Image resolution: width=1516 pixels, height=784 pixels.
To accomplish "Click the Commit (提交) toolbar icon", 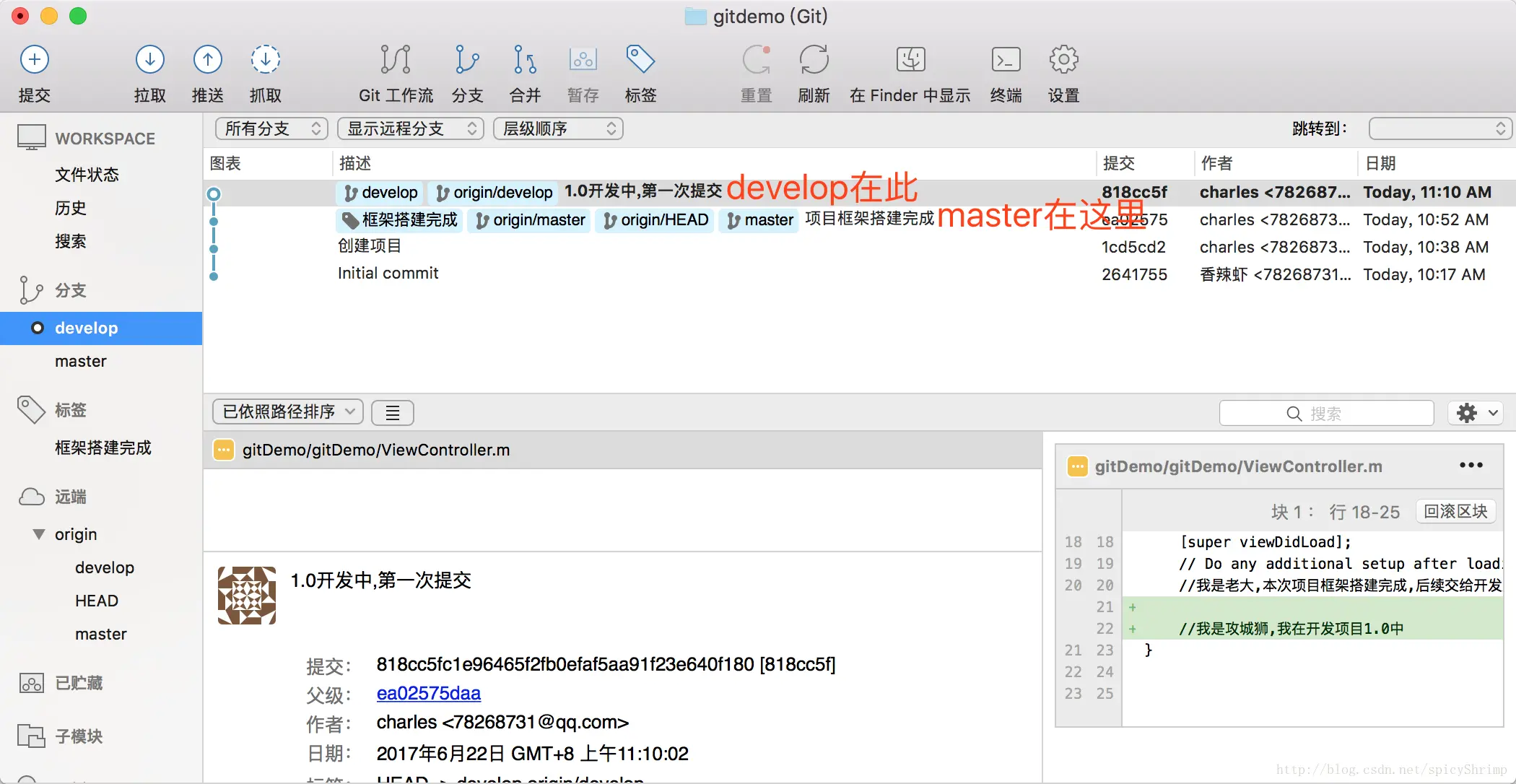I will click(x=34, y=60).
